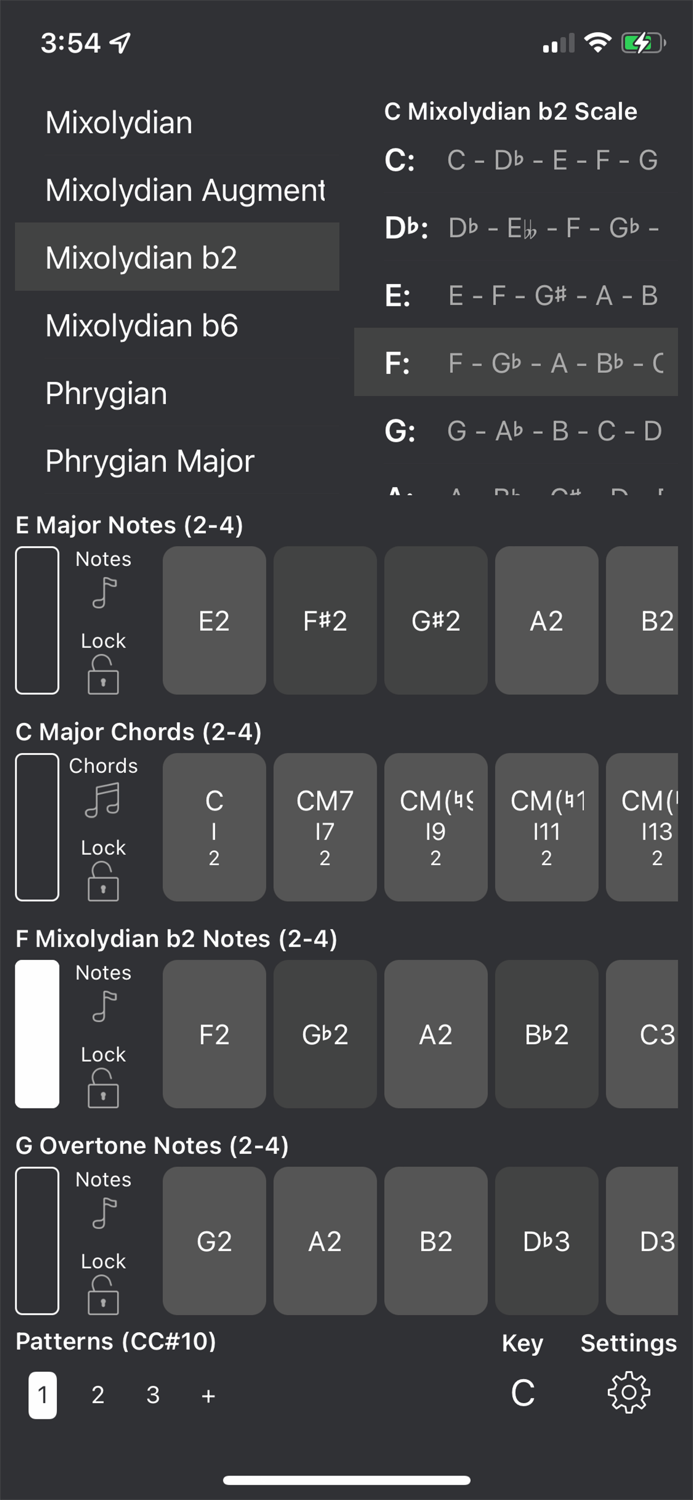Screen dimensions: 693x1500
Task: Tap the Notes icon in E Major row
Action: (x=103, y=592)
